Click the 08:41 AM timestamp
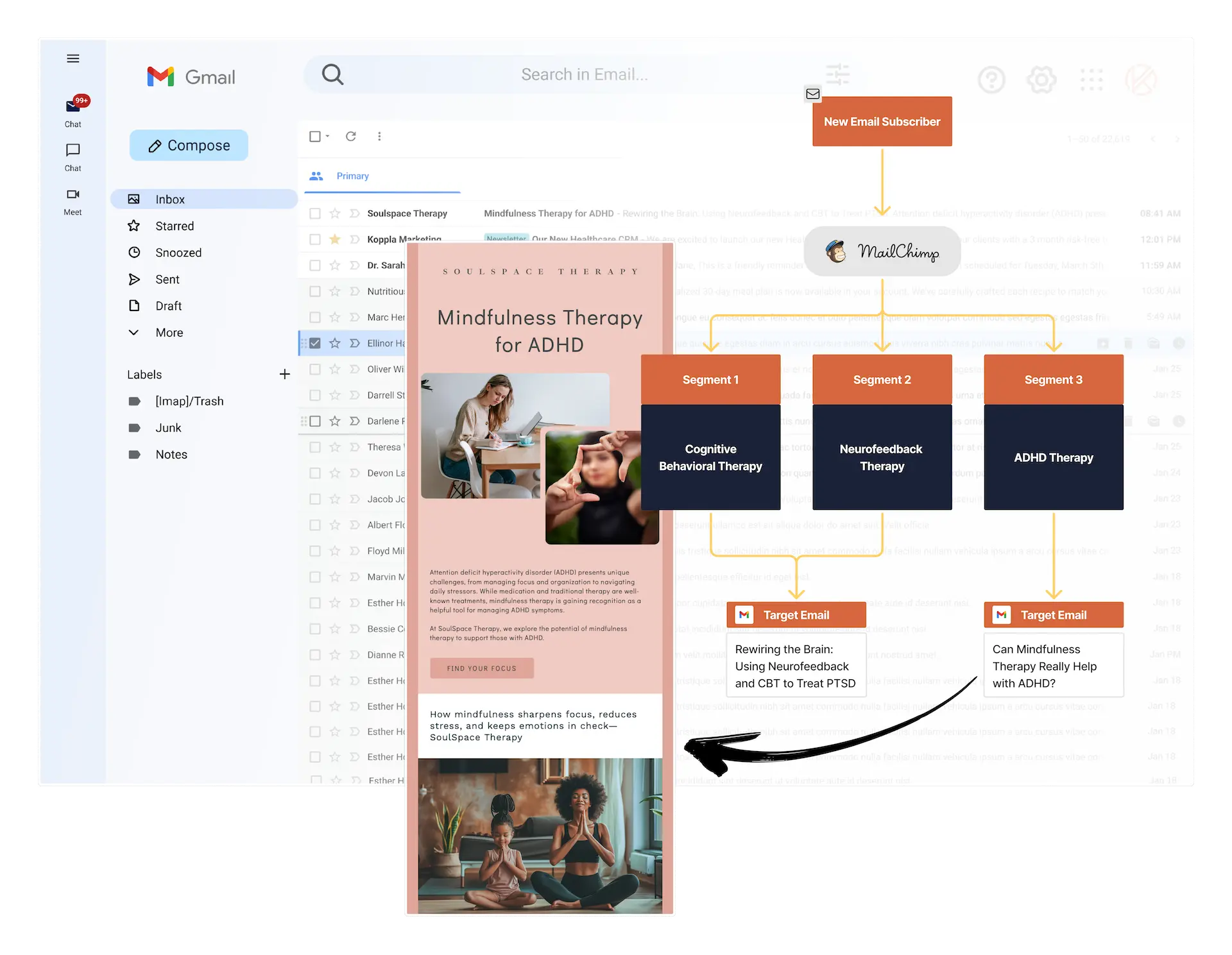Image resolution: width=1232 pixels, height=955 pixels. tap(1160, 214)
